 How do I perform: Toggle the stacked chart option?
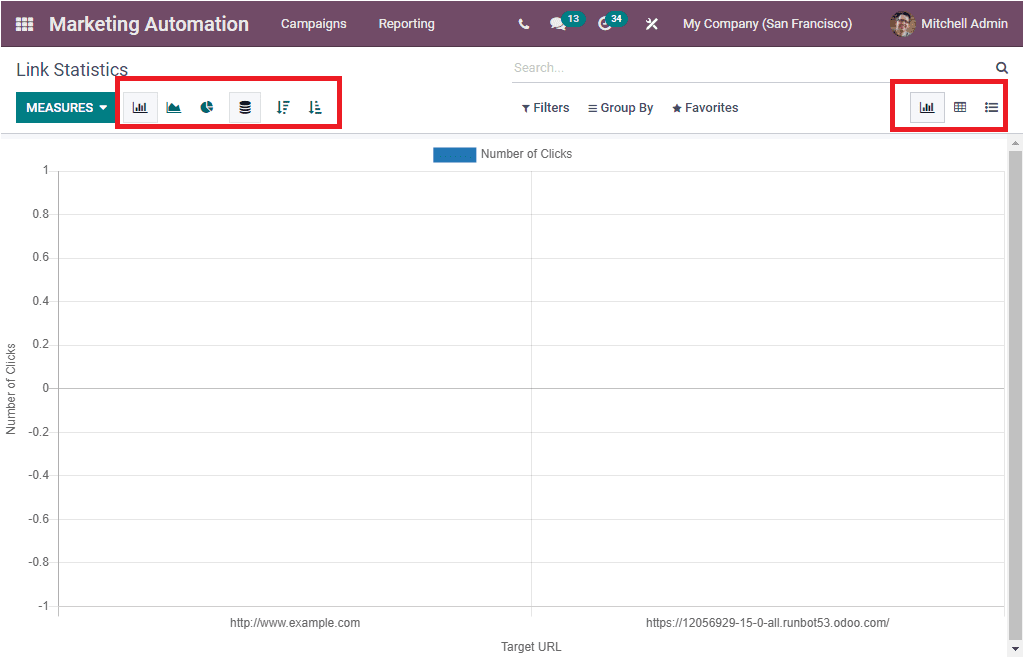click(x=245, y=107)
